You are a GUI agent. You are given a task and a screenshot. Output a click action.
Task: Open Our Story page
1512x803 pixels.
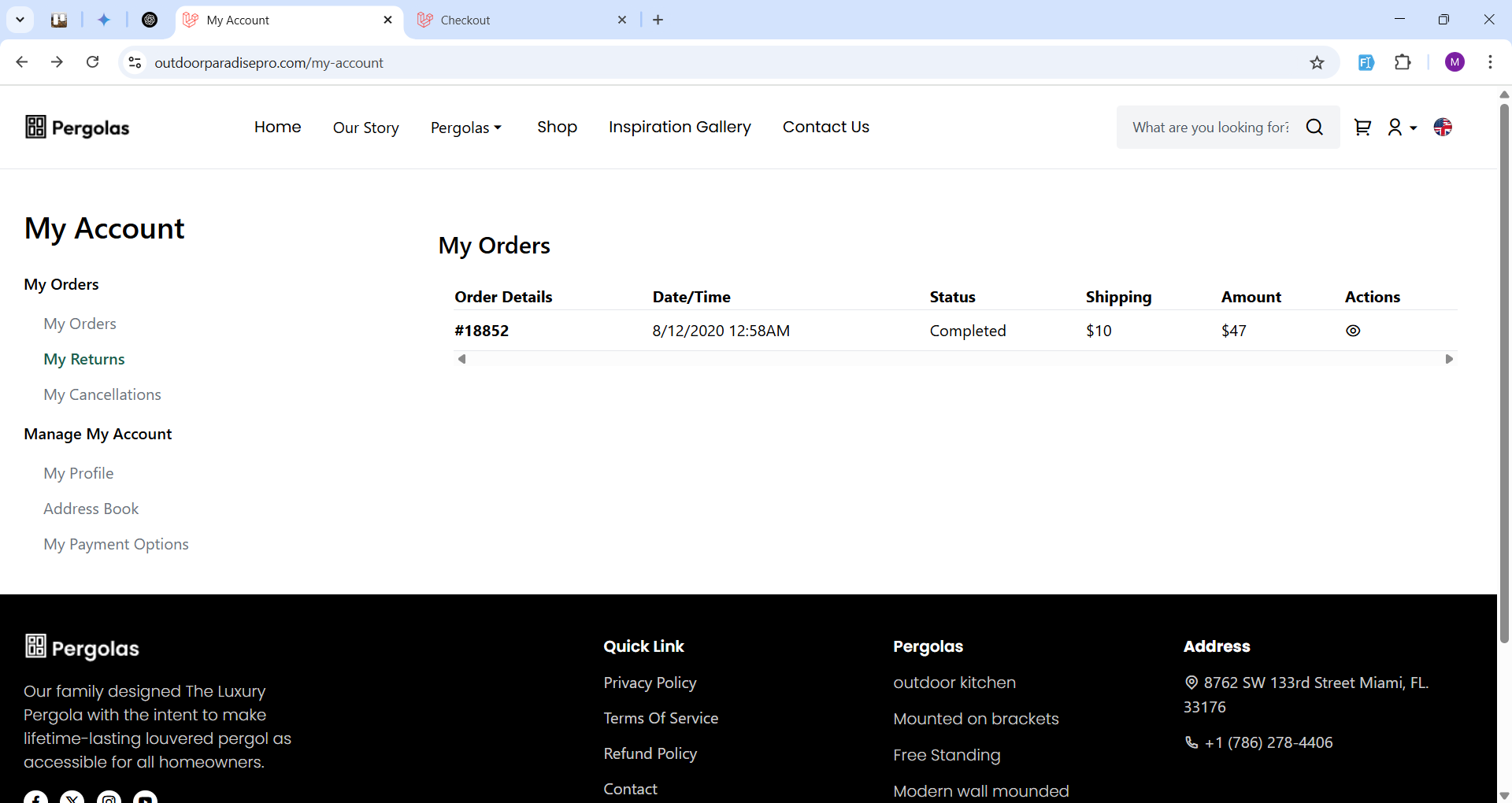tap(365, 128)
